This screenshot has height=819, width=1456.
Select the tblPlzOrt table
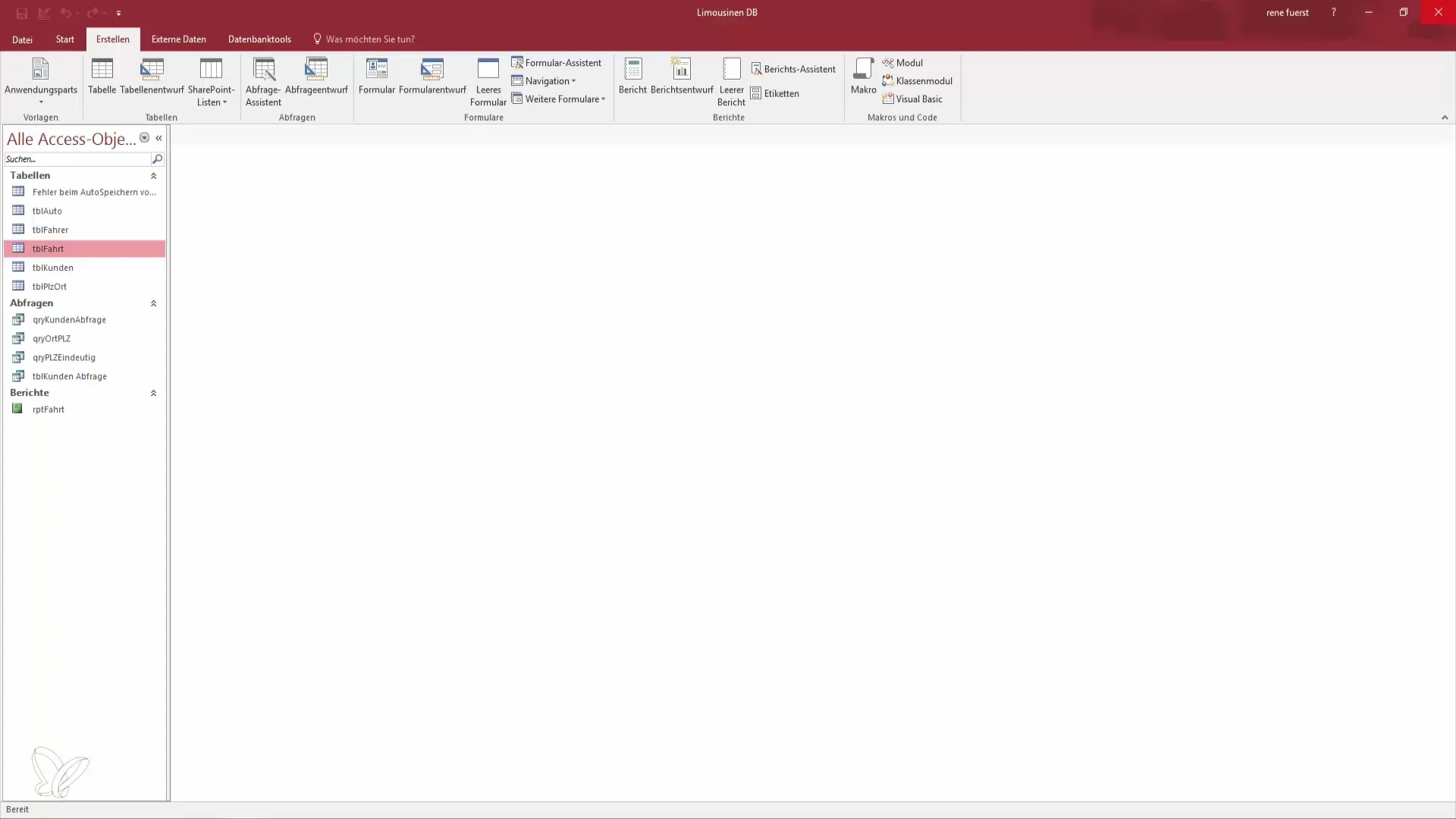coord(84,287)
